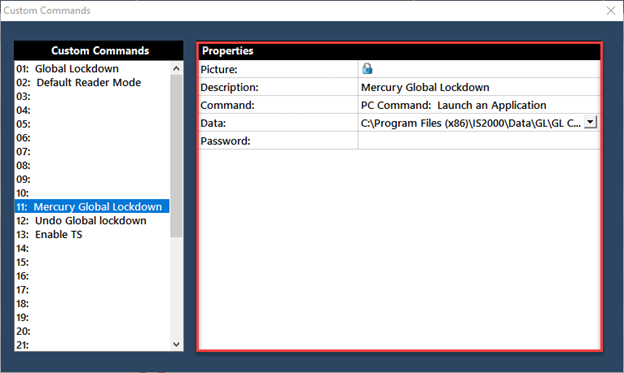Click the Custom Commands list header

(99, 51)
